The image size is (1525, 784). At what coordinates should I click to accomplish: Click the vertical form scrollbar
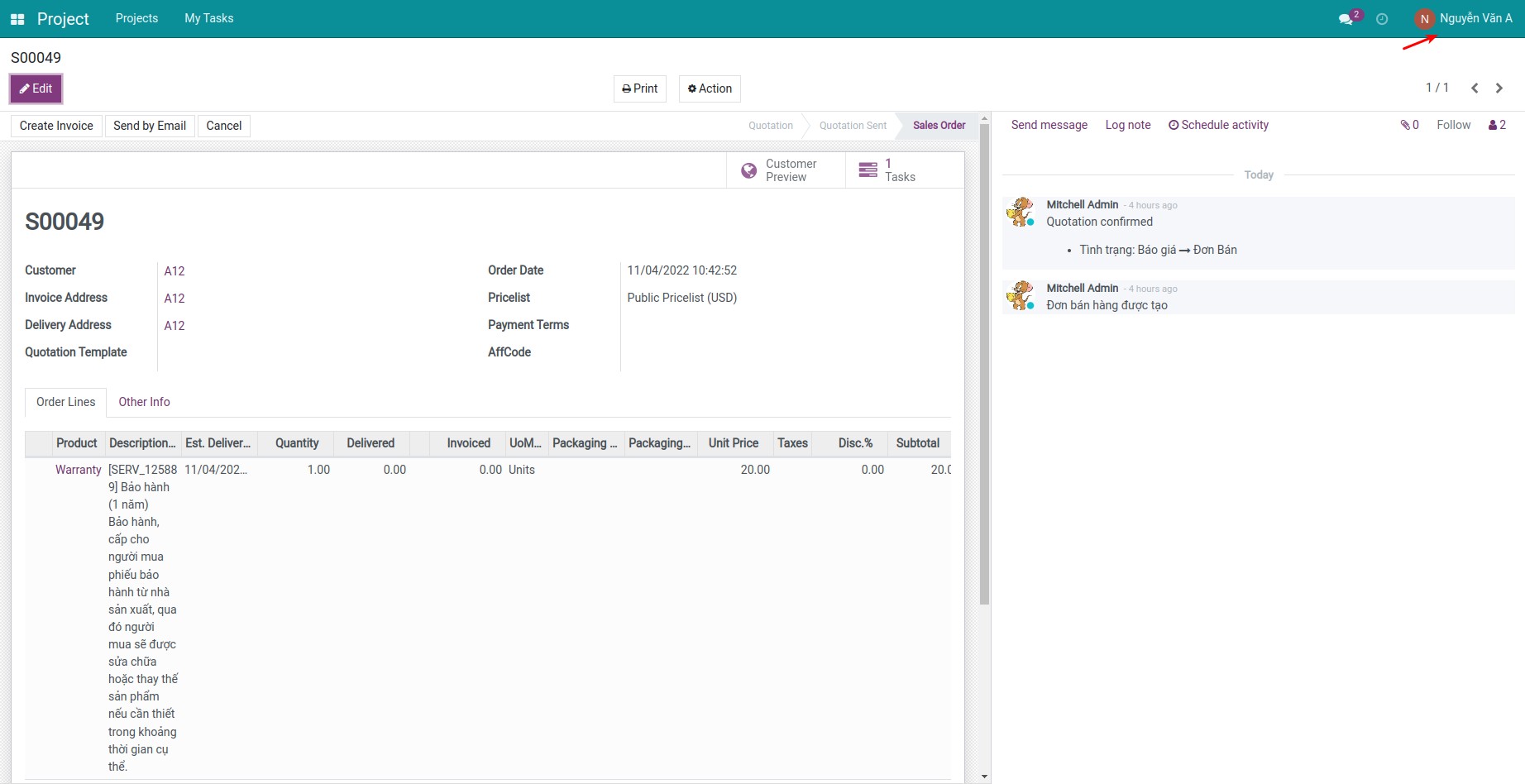coord(984,364)
